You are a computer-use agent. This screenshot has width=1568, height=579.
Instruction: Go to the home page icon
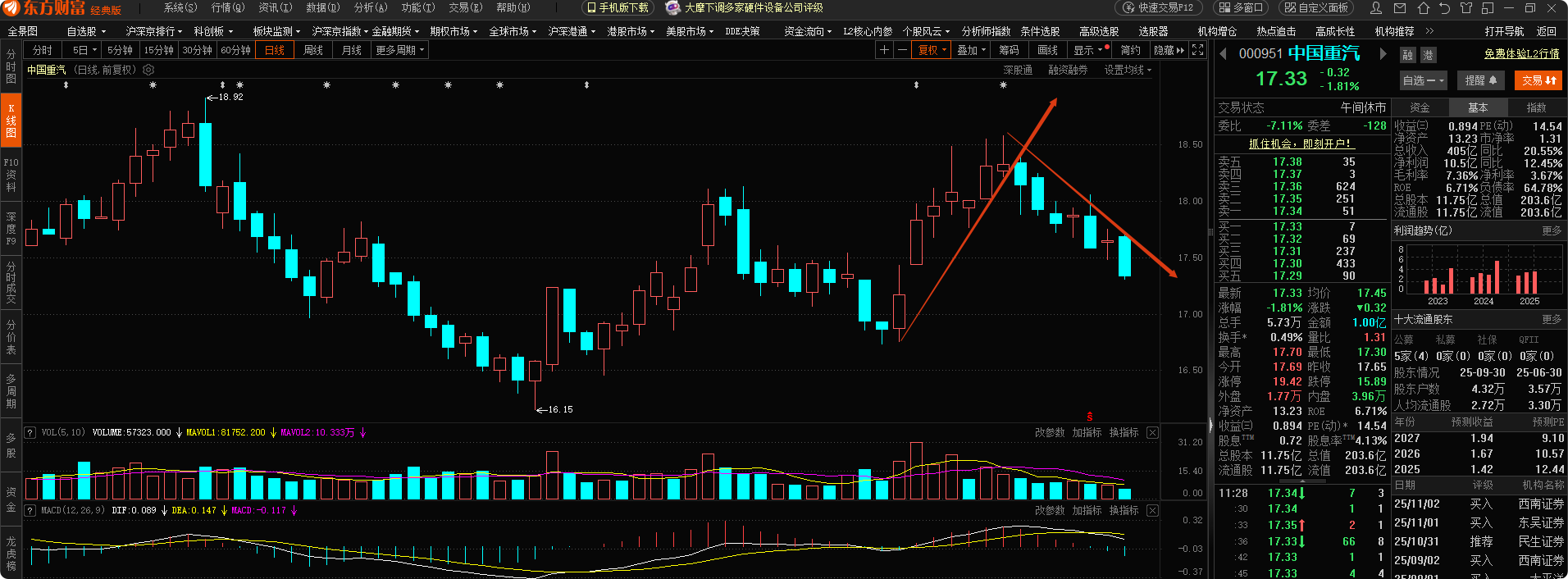click(x=1423, y=8)
